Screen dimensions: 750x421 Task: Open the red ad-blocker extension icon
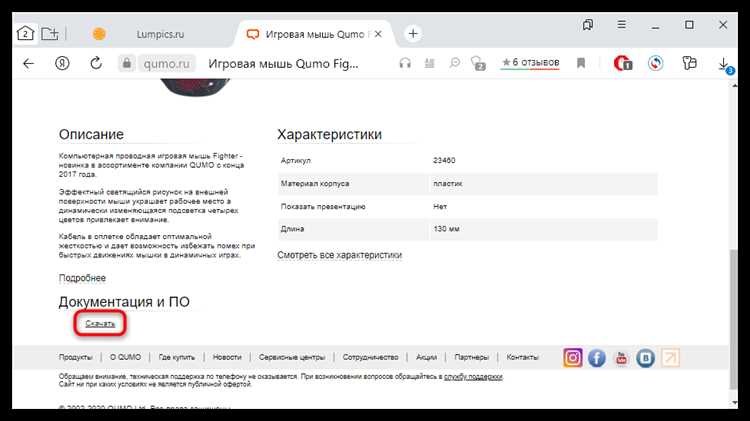click(623, 63)
